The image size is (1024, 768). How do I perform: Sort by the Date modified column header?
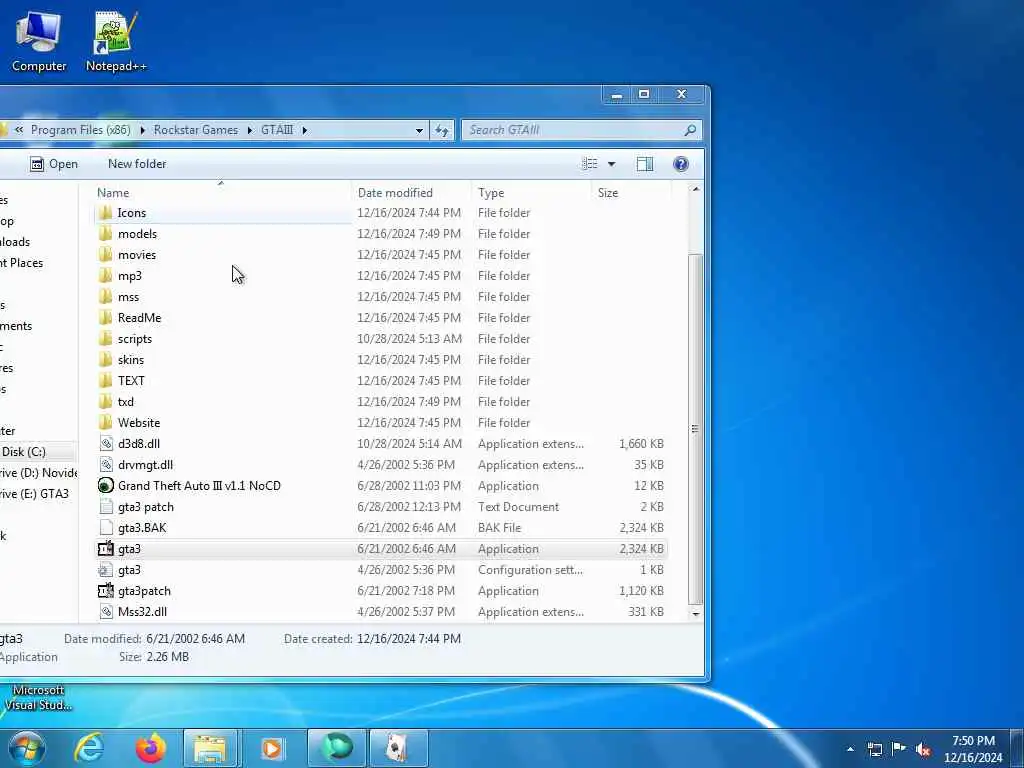pos(411,193)
